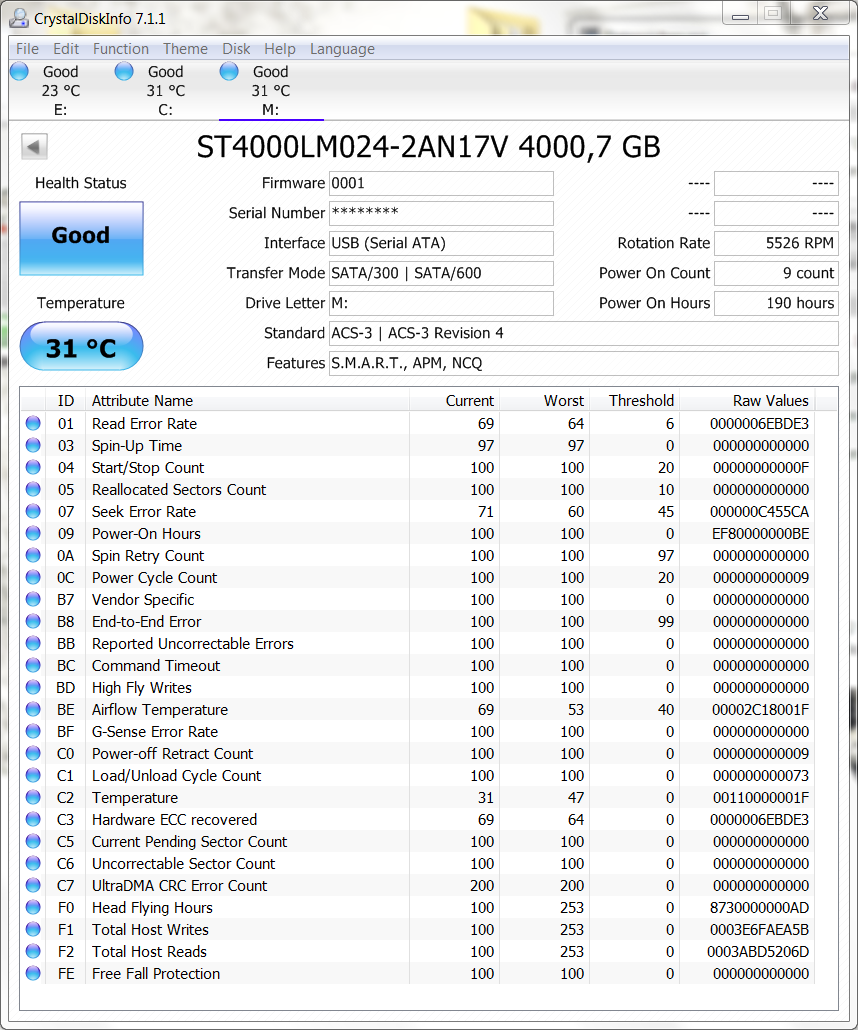This screenshot has width=858, height=1030.
Task: Click status orb for Current Pending Sector Count
Action: click(x=33, y=841)
